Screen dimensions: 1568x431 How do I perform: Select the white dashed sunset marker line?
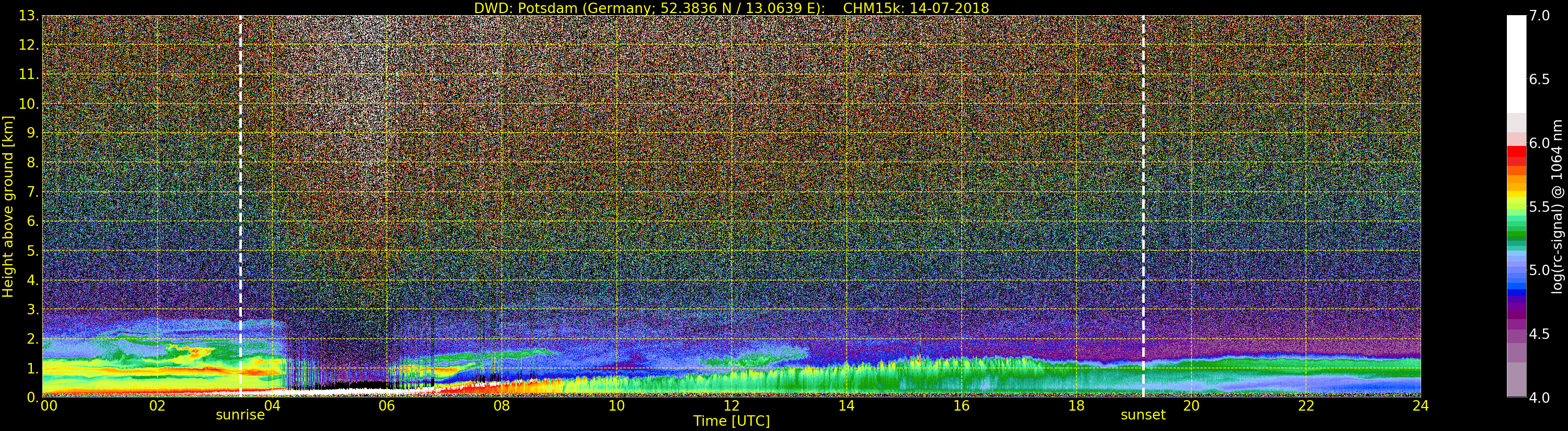point(1143,206)
